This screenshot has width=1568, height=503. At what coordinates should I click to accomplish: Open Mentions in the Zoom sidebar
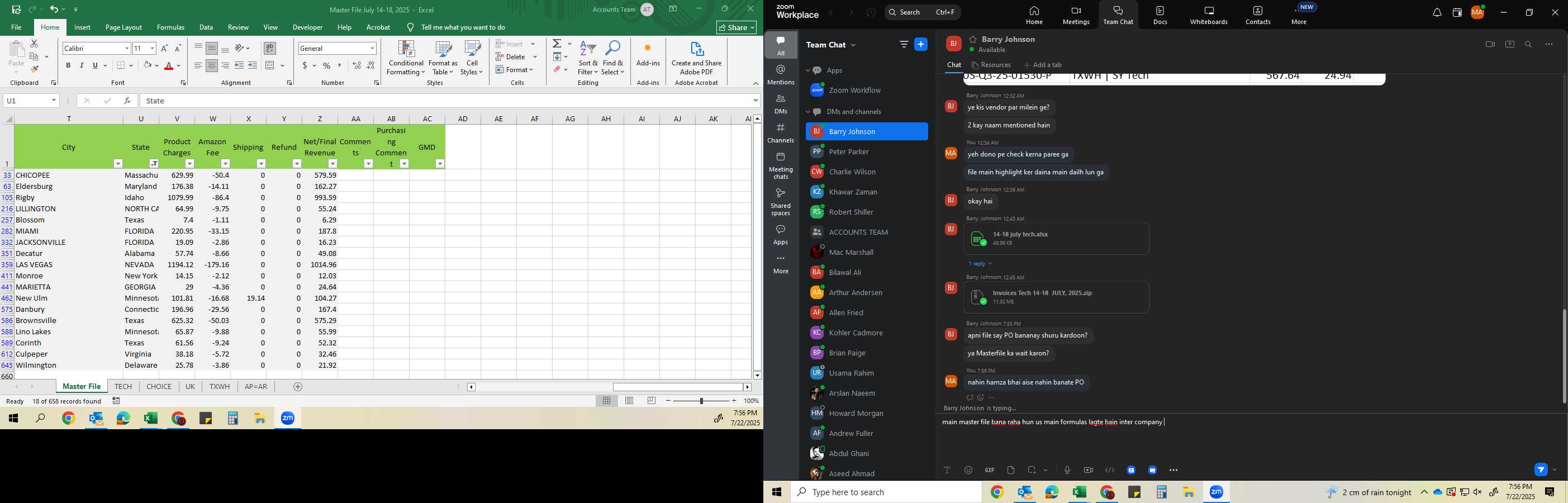click(x=781, y=75)
